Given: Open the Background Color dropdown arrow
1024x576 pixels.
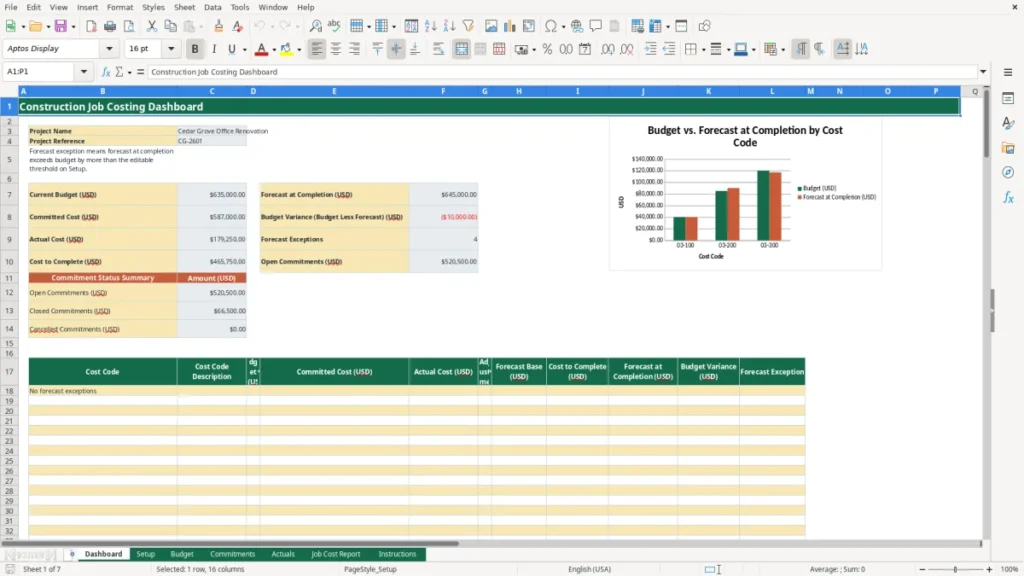Looking at the screenshot, I should click(x=299, y=50).
